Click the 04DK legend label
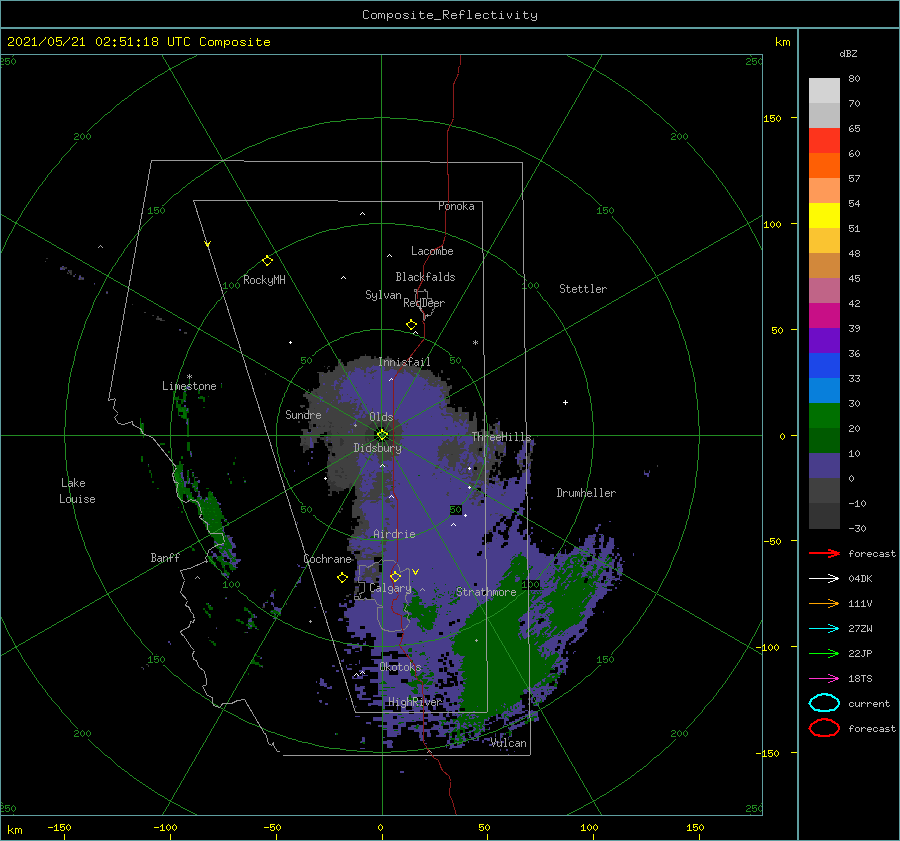This screenshot has height=841, width=900. [860, 578]
